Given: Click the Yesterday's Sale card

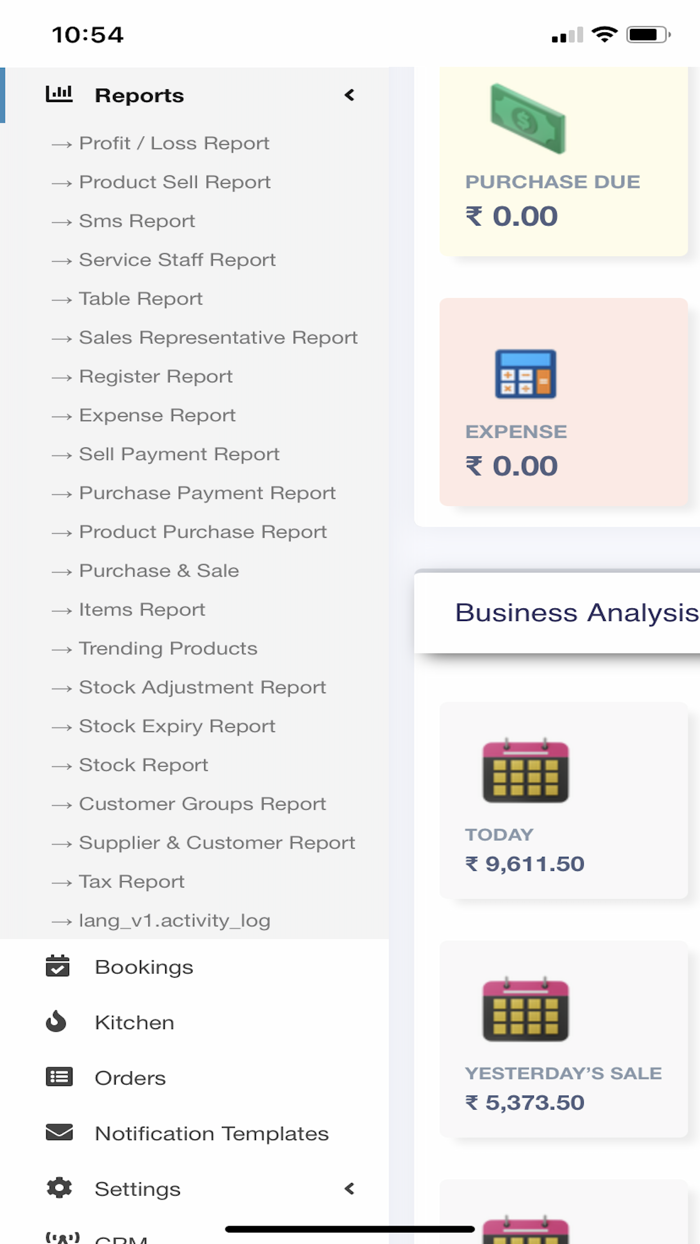Looking at the screenshot, I should [563, 1040].
